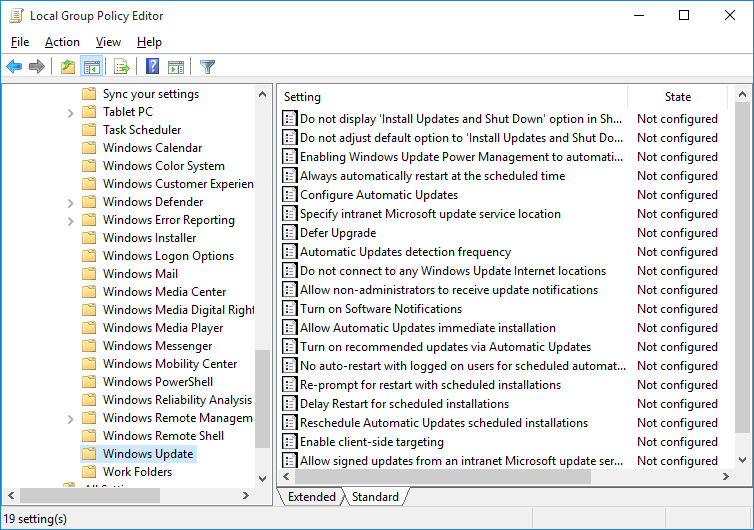
Task: Click the Export List toolbar icon
Action: pyautogui.click(x=122, y=67)
